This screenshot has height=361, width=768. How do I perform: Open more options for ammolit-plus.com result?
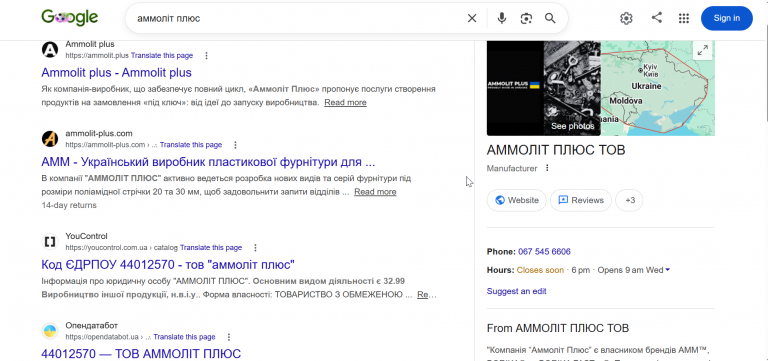235,145
